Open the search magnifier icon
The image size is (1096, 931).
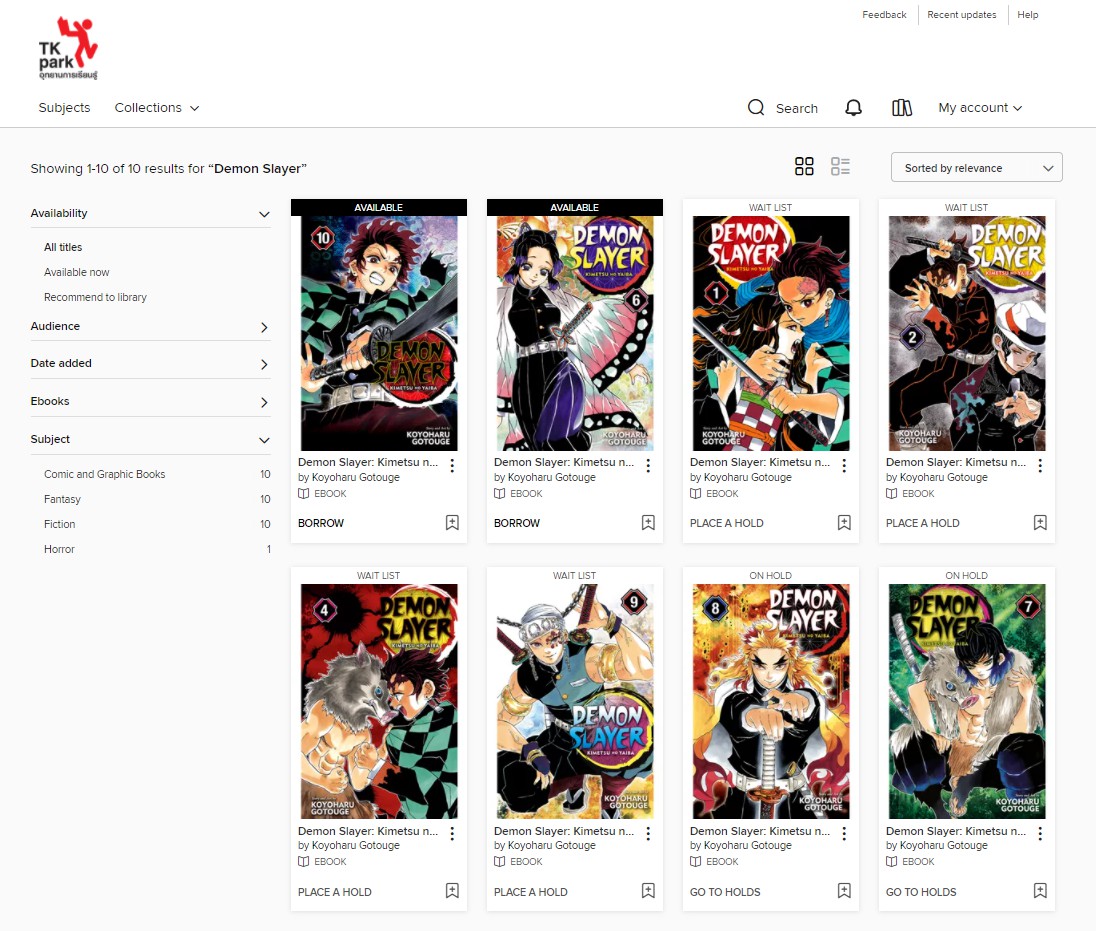[x=756, y=108]
